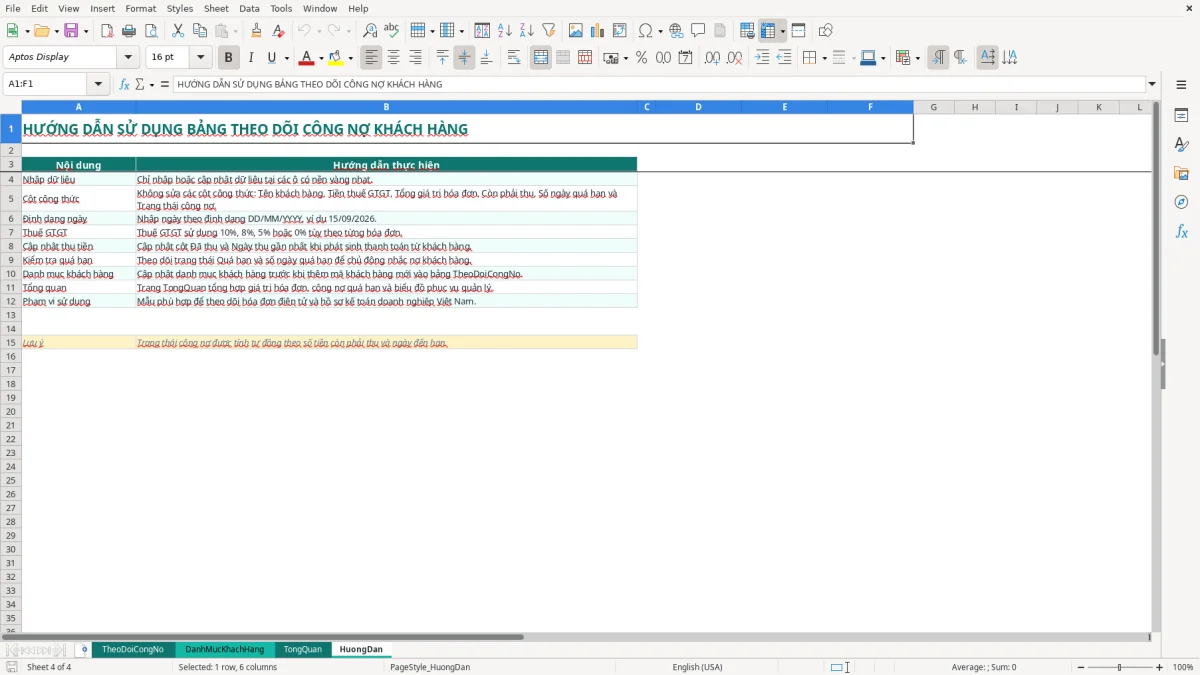Open sidebar Navigator panel
The image size is (1200, 675).
tap(1181, 202)
